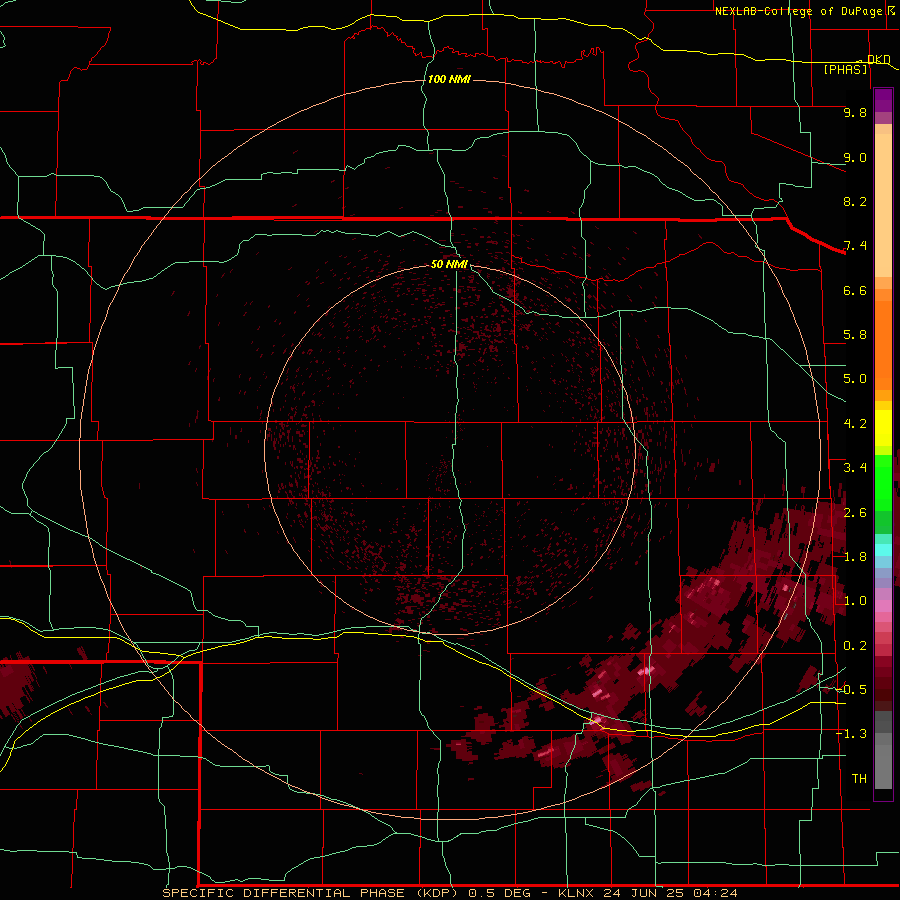Click the -1.3 scale value

pos(851,734)
